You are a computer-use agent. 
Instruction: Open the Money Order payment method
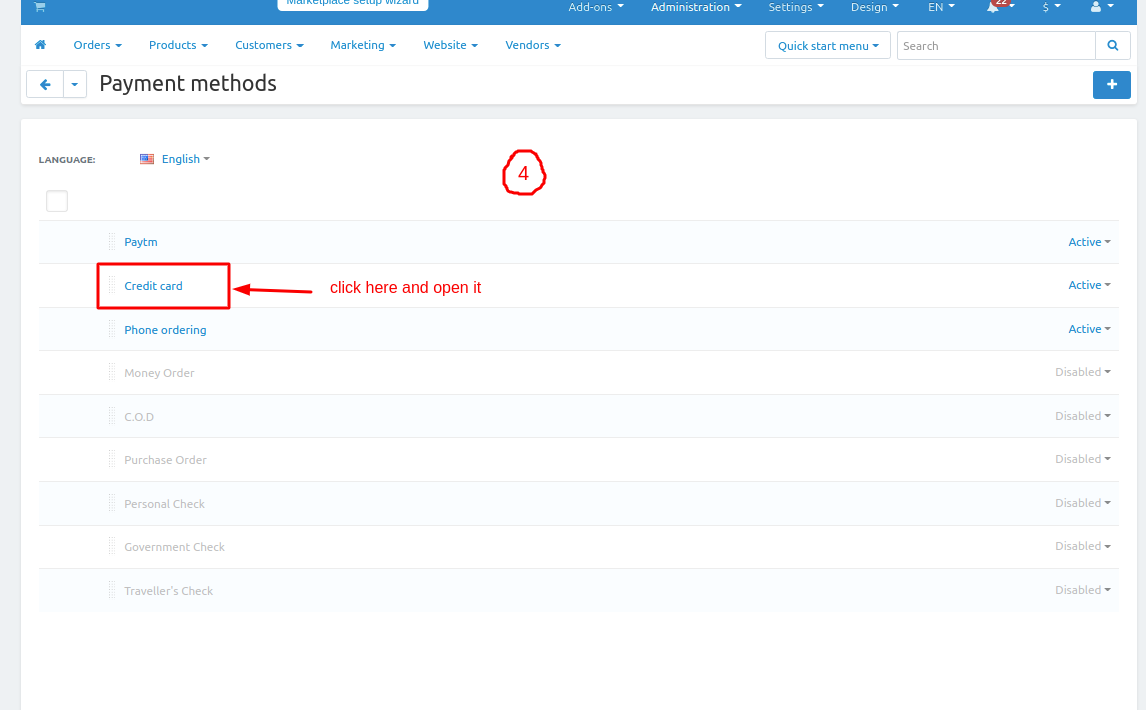pyautogui.click(x=159, y=373)
